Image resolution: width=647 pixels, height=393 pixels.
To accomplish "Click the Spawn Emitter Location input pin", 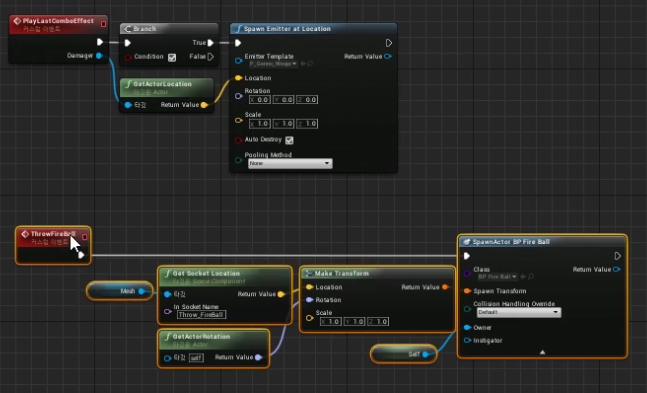I will click(x=238, y=78).
